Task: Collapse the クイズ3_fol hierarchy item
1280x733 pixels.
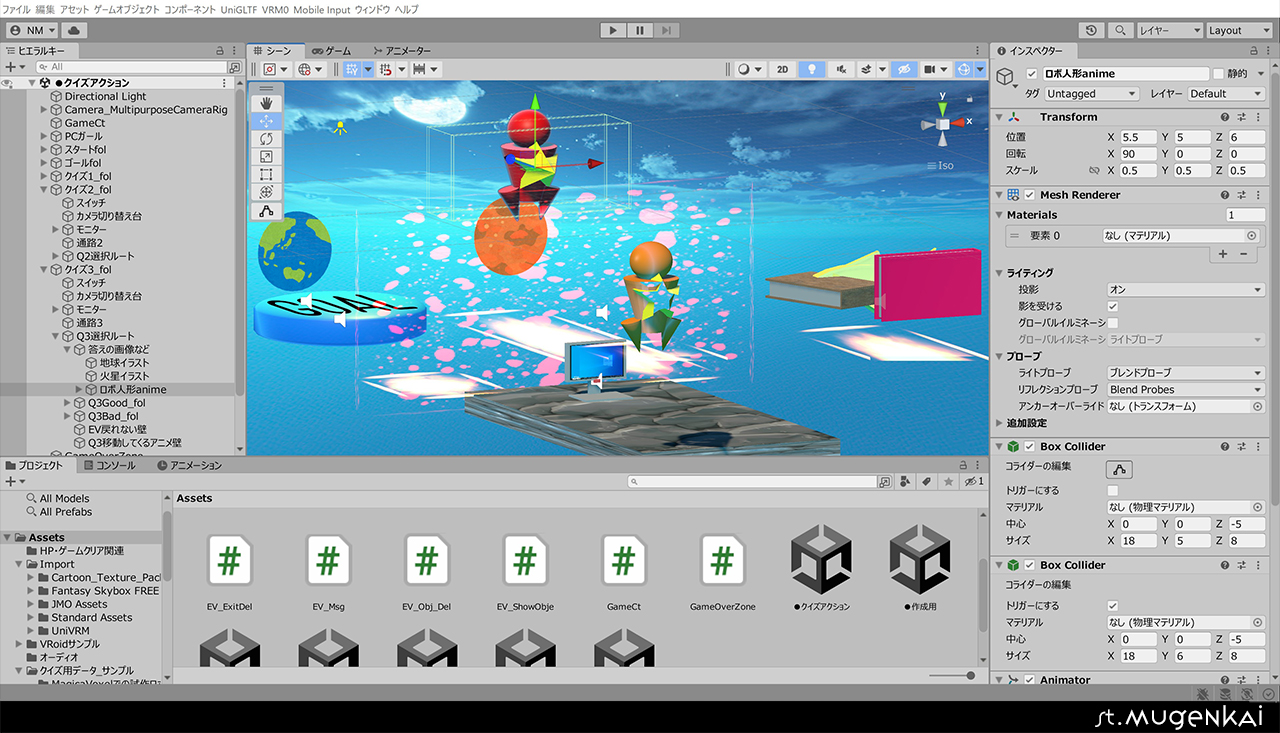Action: (x=44, y=270)
